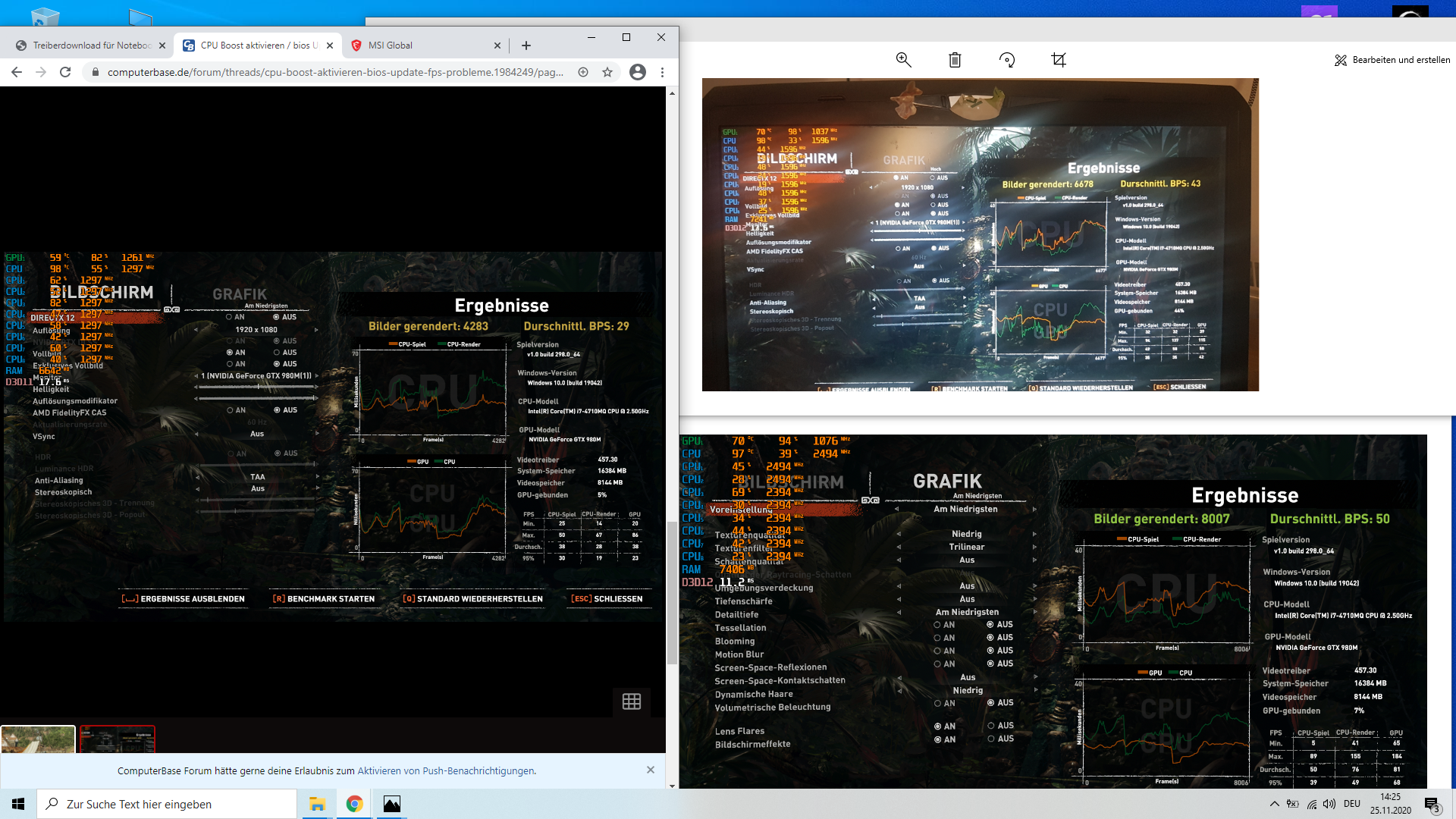
Task: Switch to the MSI Global tab
Action: pos(391,45)
